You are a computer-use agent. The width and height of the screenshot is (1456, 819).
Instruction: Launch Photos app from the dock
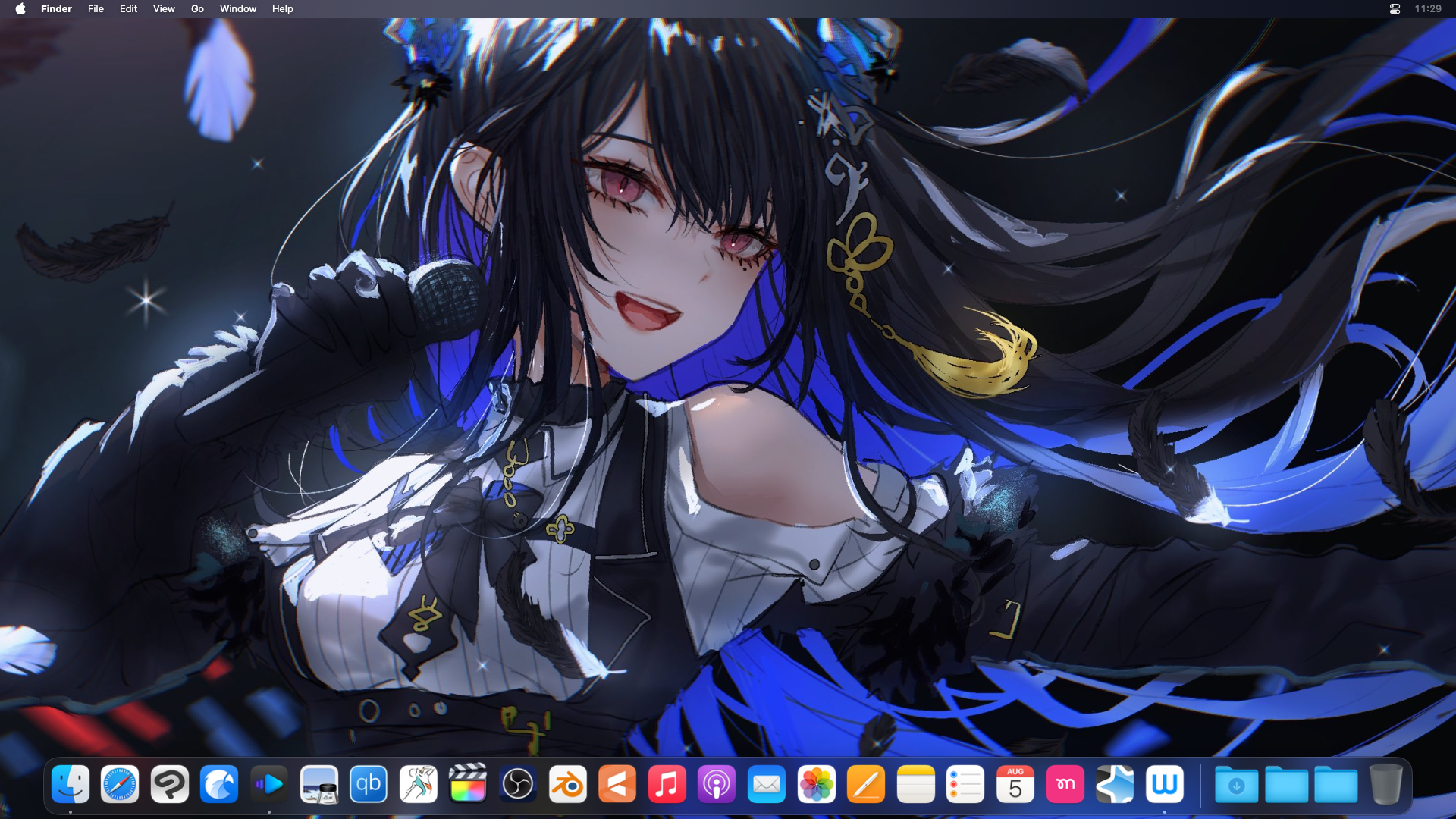click(x=816, y=784)
